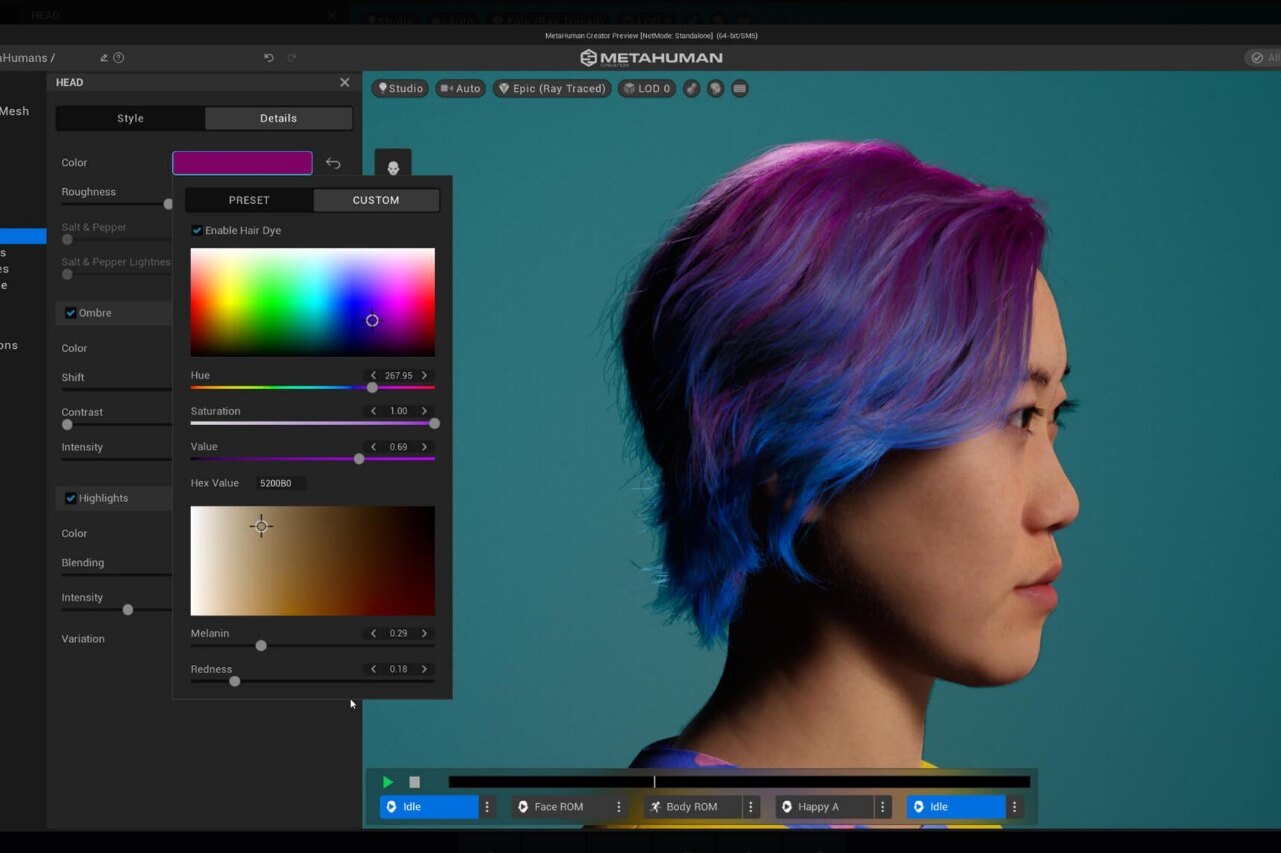Select the Happy A animation clip
The image size is (1281, 853).
coord(825,807)
